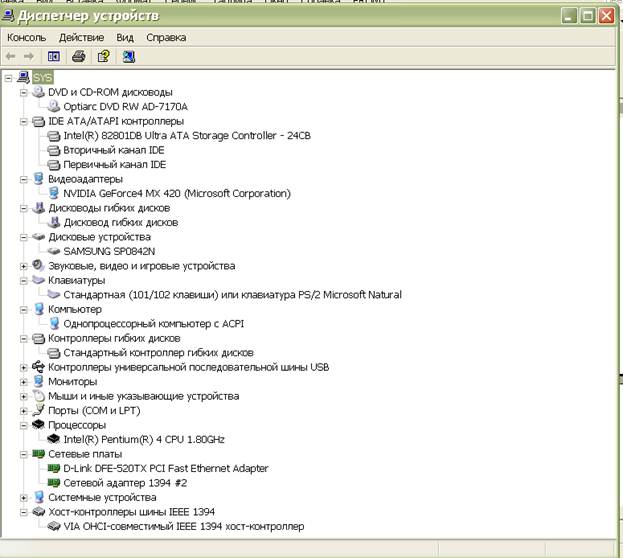
Task: Toggle the console tree pane icon
Action: click(54, 56)
